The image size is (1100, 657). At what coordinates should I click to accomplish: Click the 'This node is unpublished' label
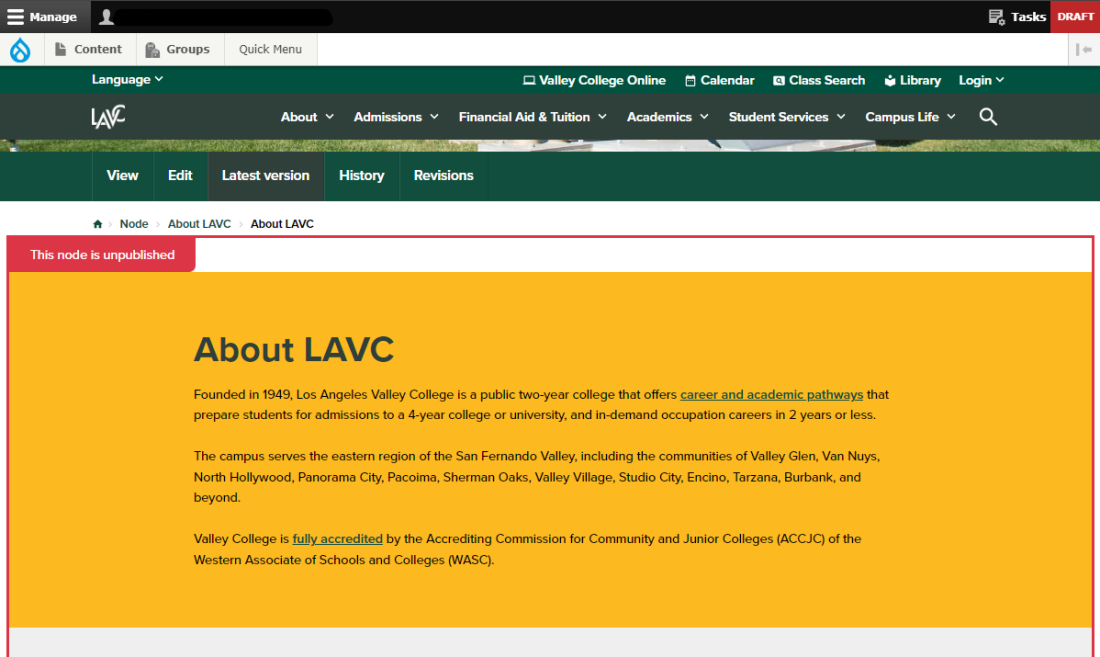102,255
